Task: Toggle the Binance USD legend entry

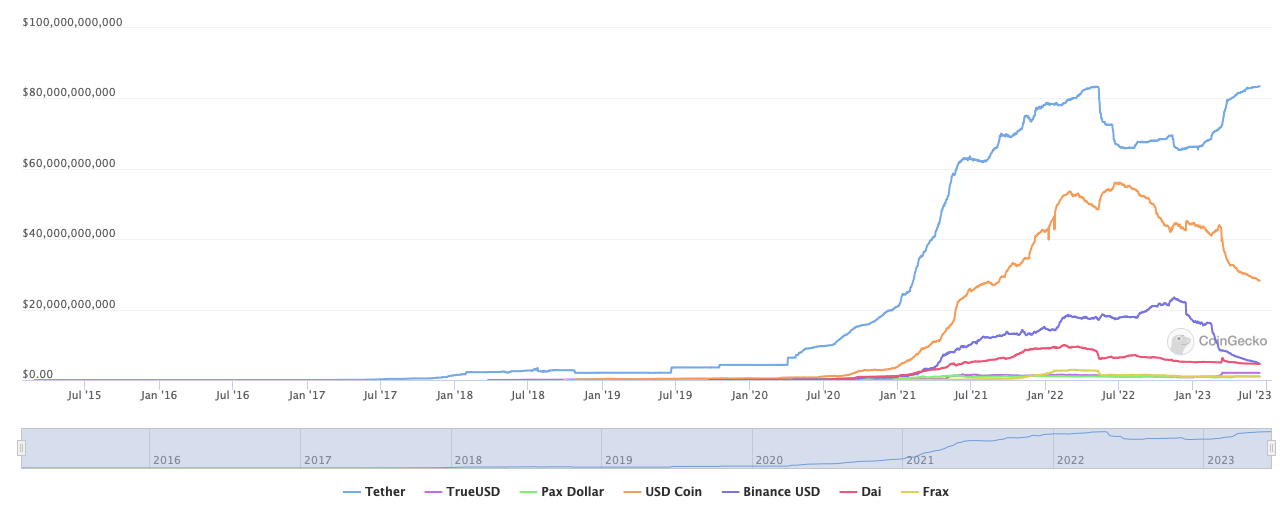Action: 770,492
